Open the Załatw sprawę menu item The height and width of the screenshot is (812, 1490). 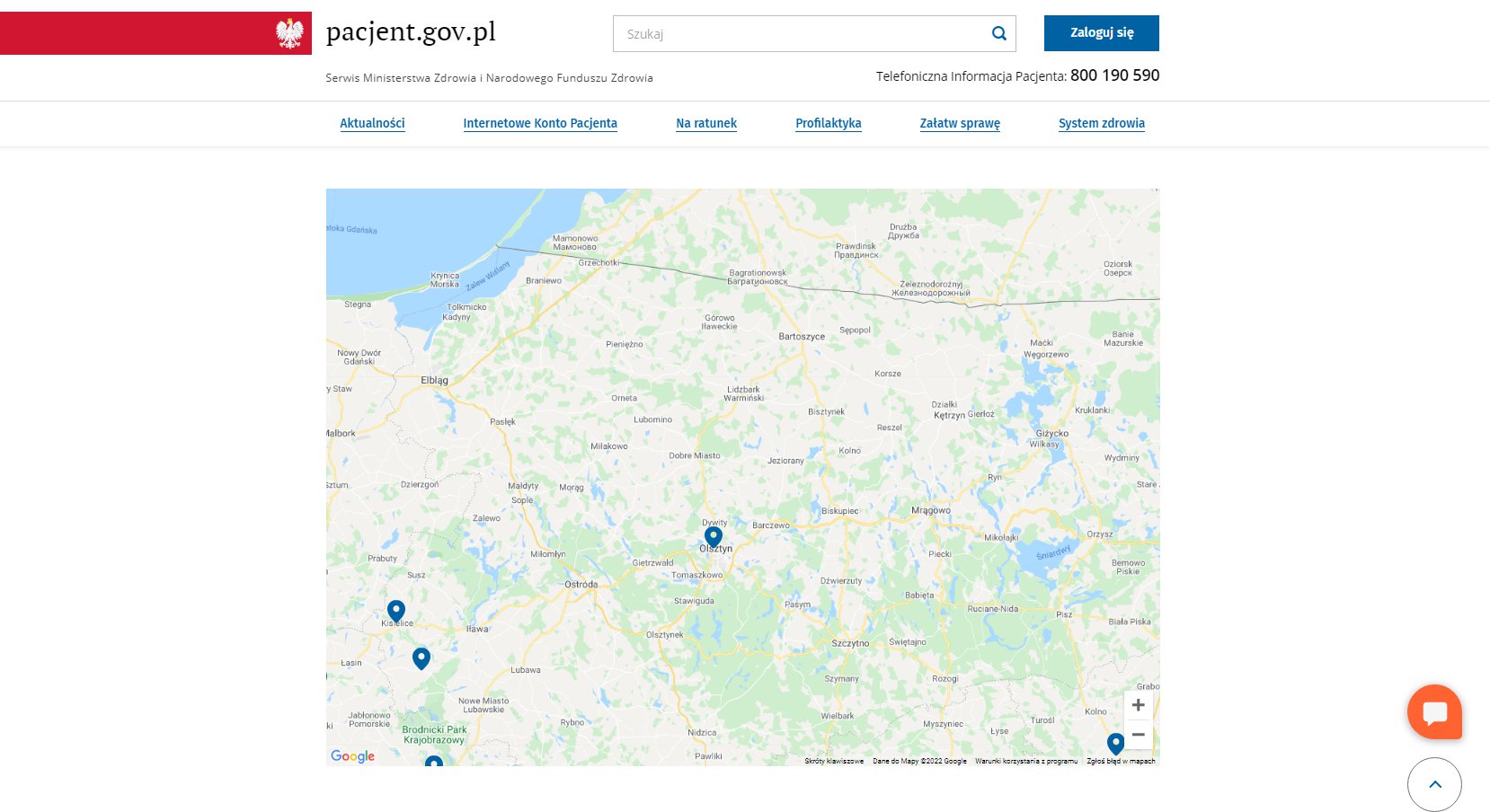click(960, 123)
